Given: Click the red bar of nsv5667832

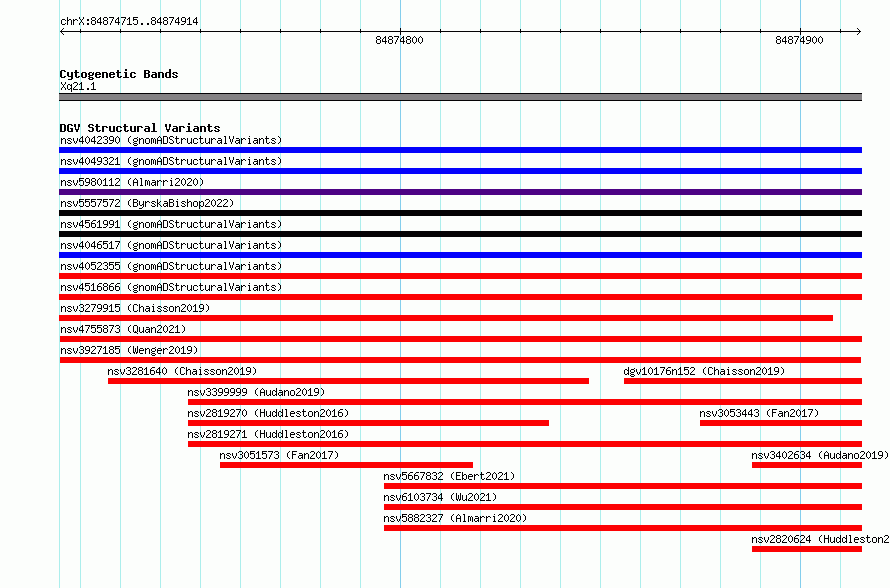Looking at the screenshot, I should coord(623,486).
